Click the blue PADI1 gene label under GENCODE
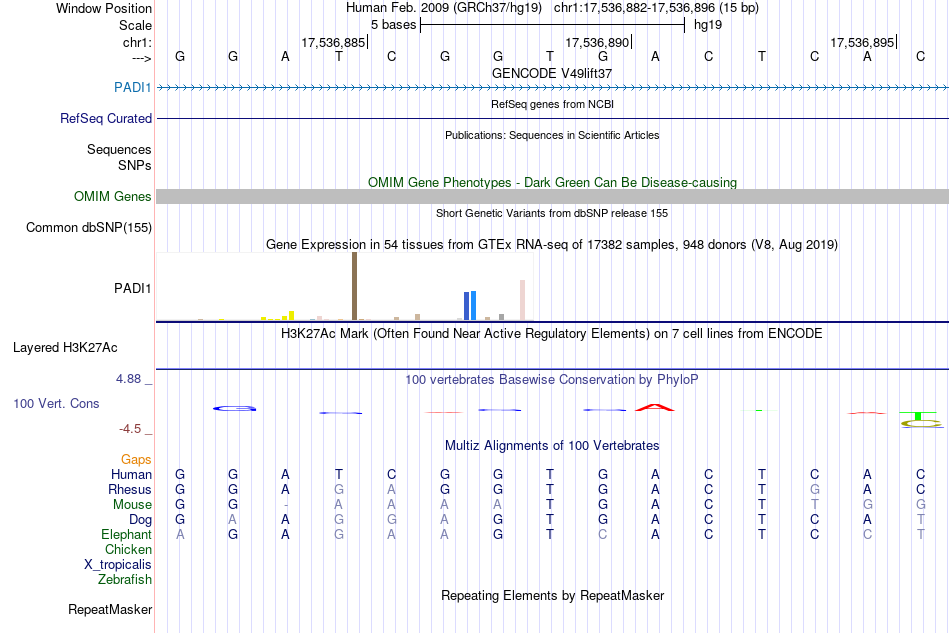This screenshot has height=633, width=950. pos(133,87)
